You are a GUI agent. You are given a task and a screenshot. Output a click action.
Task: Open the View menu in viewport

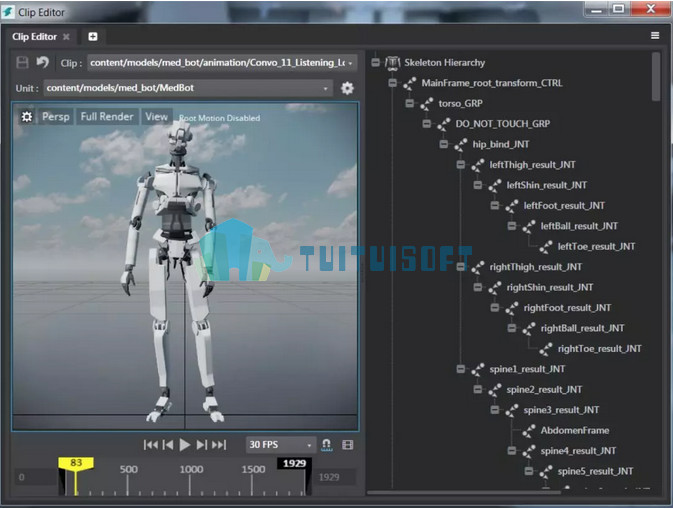click(x=156, y=117)
